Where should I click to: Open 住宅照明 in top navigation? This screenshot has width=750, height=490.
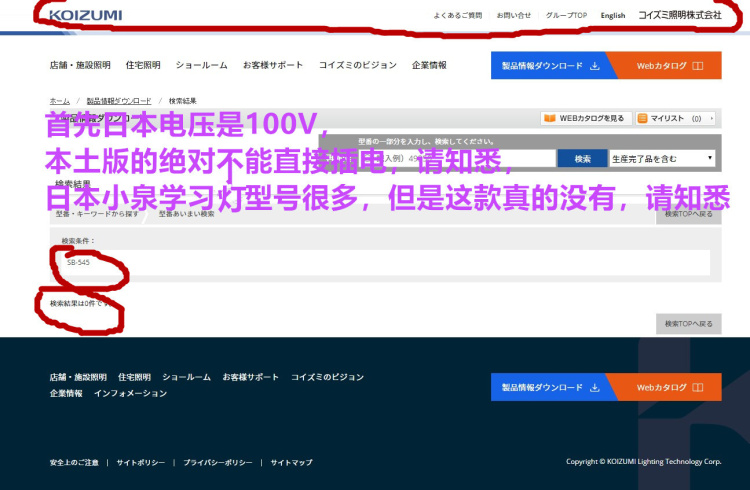click(143, 65)
